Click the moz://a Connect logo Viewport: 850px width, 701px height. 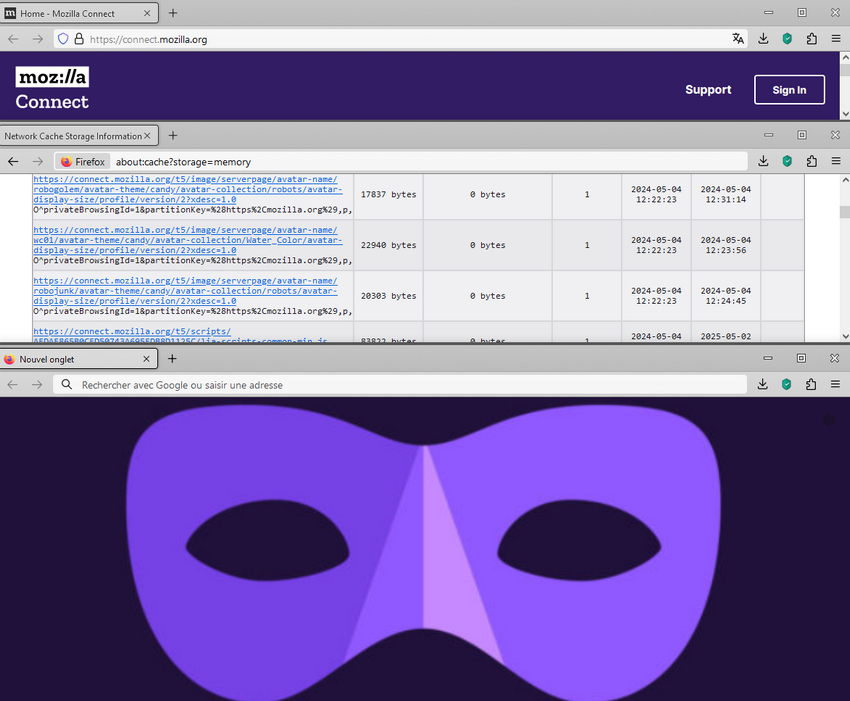pos(52,89)
